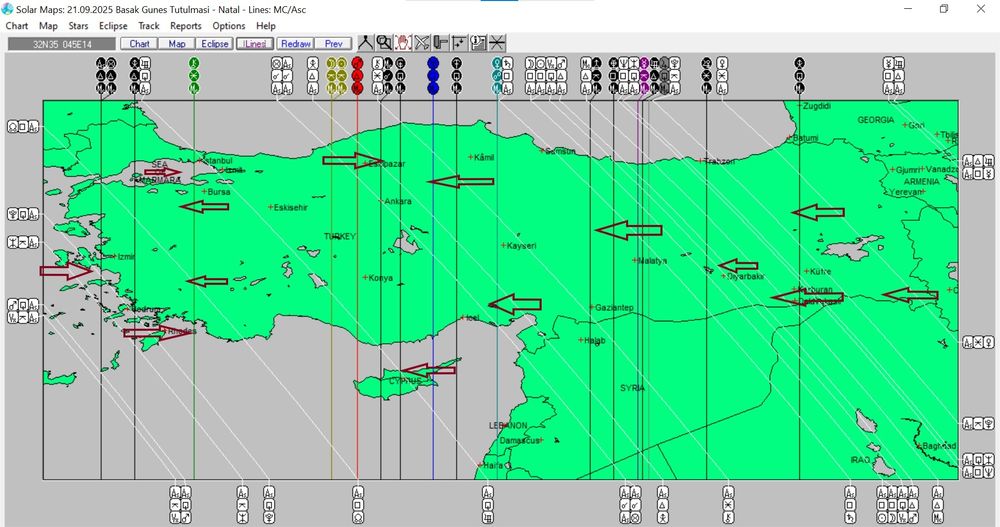
Task: Open the Chart menu
Action: [x=17, y=26]
